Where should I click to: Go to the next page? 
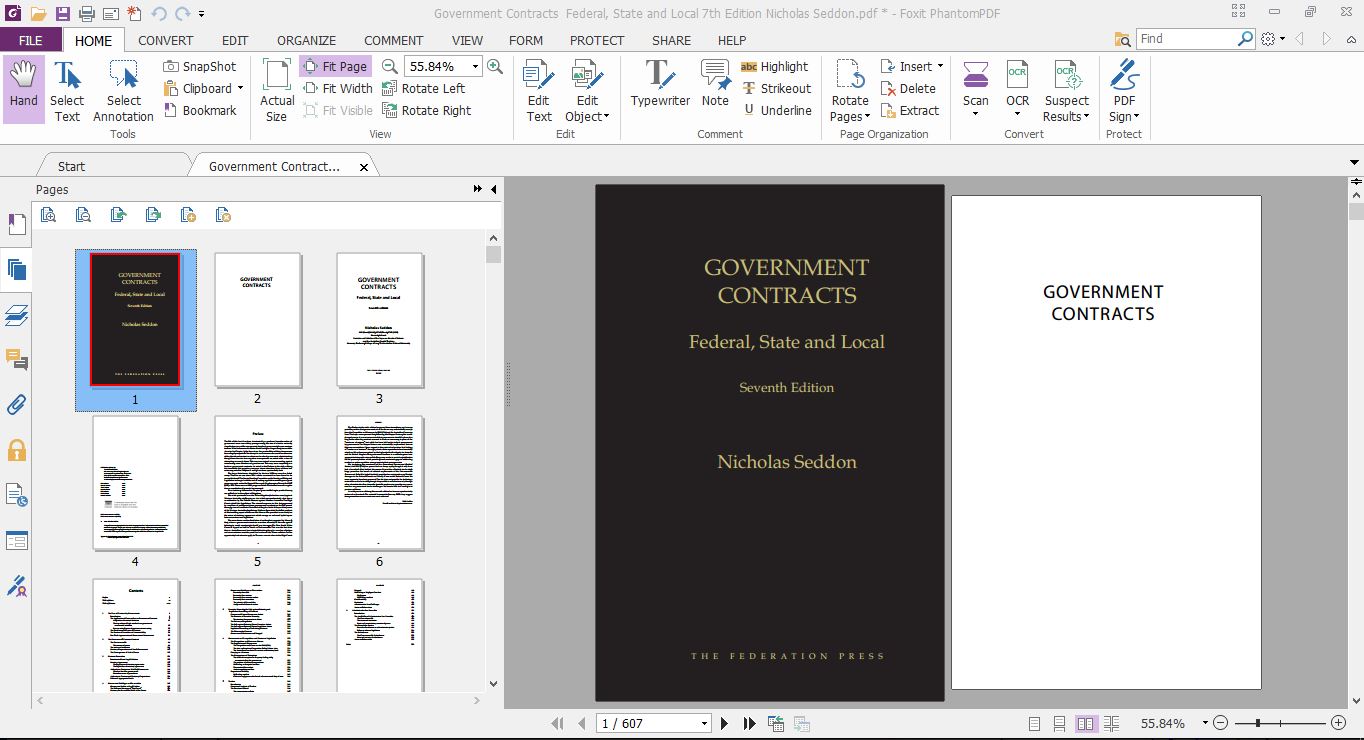(x=725, y=723)
